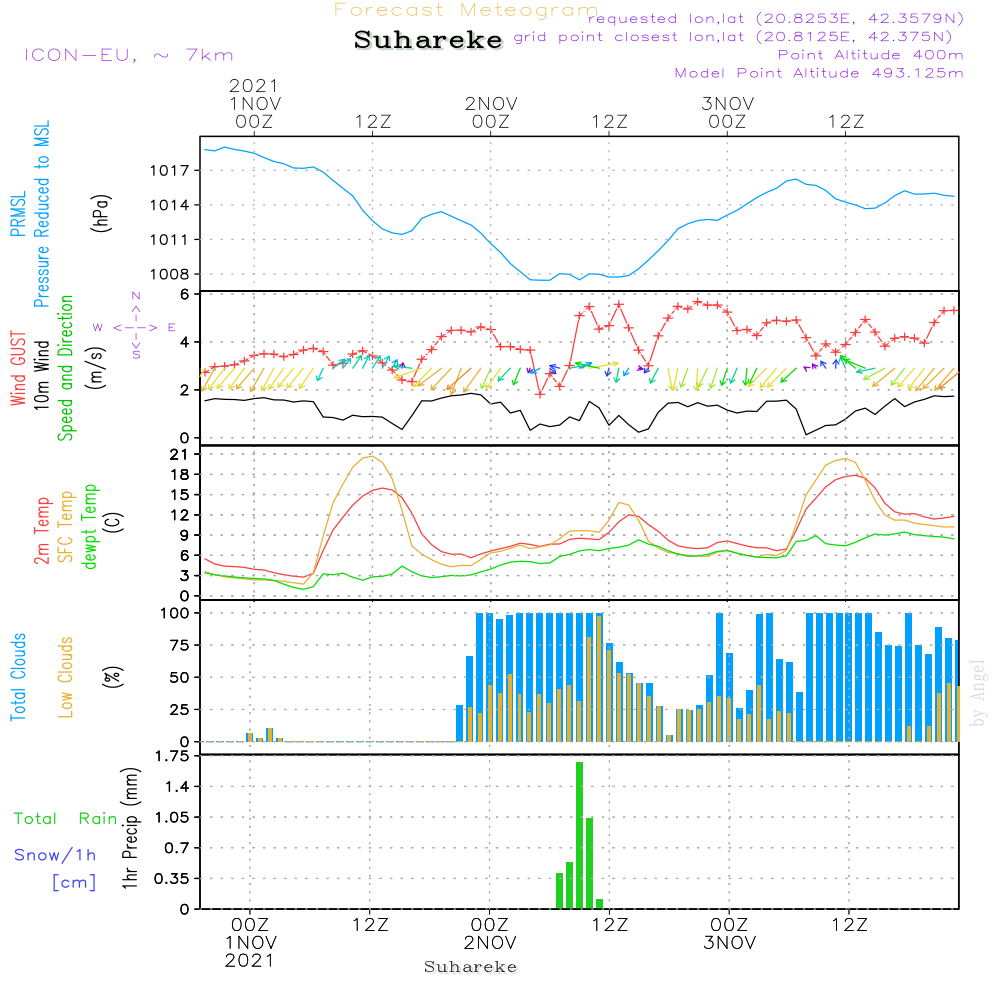Click 'Pressure Reduced to MSL' vertical label

click(41, 214)
